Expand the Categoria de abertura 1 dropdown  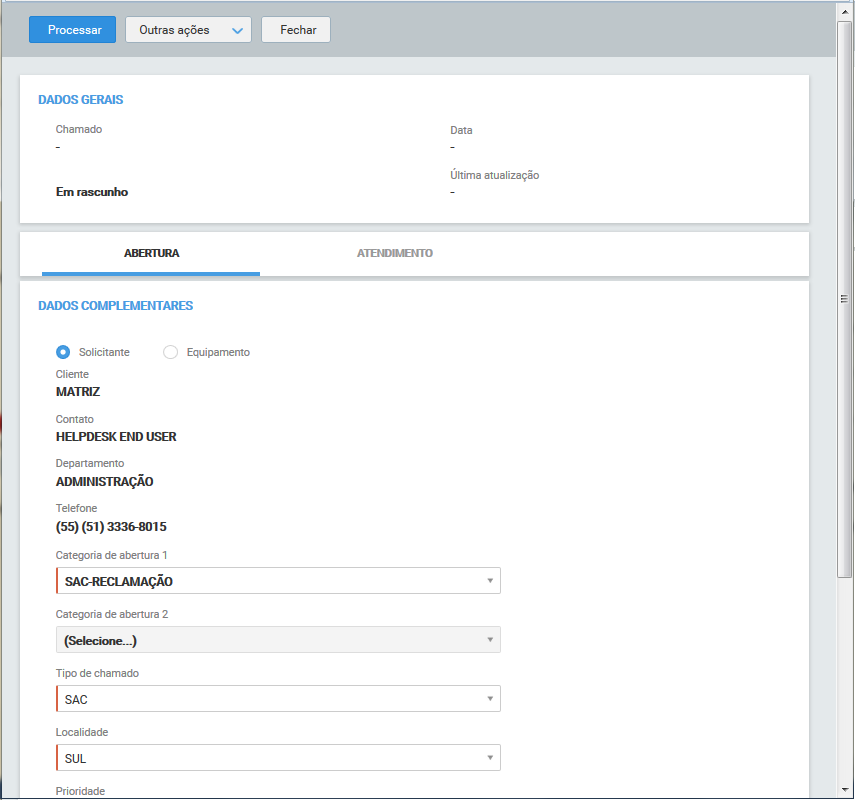(x=279, y=581)
